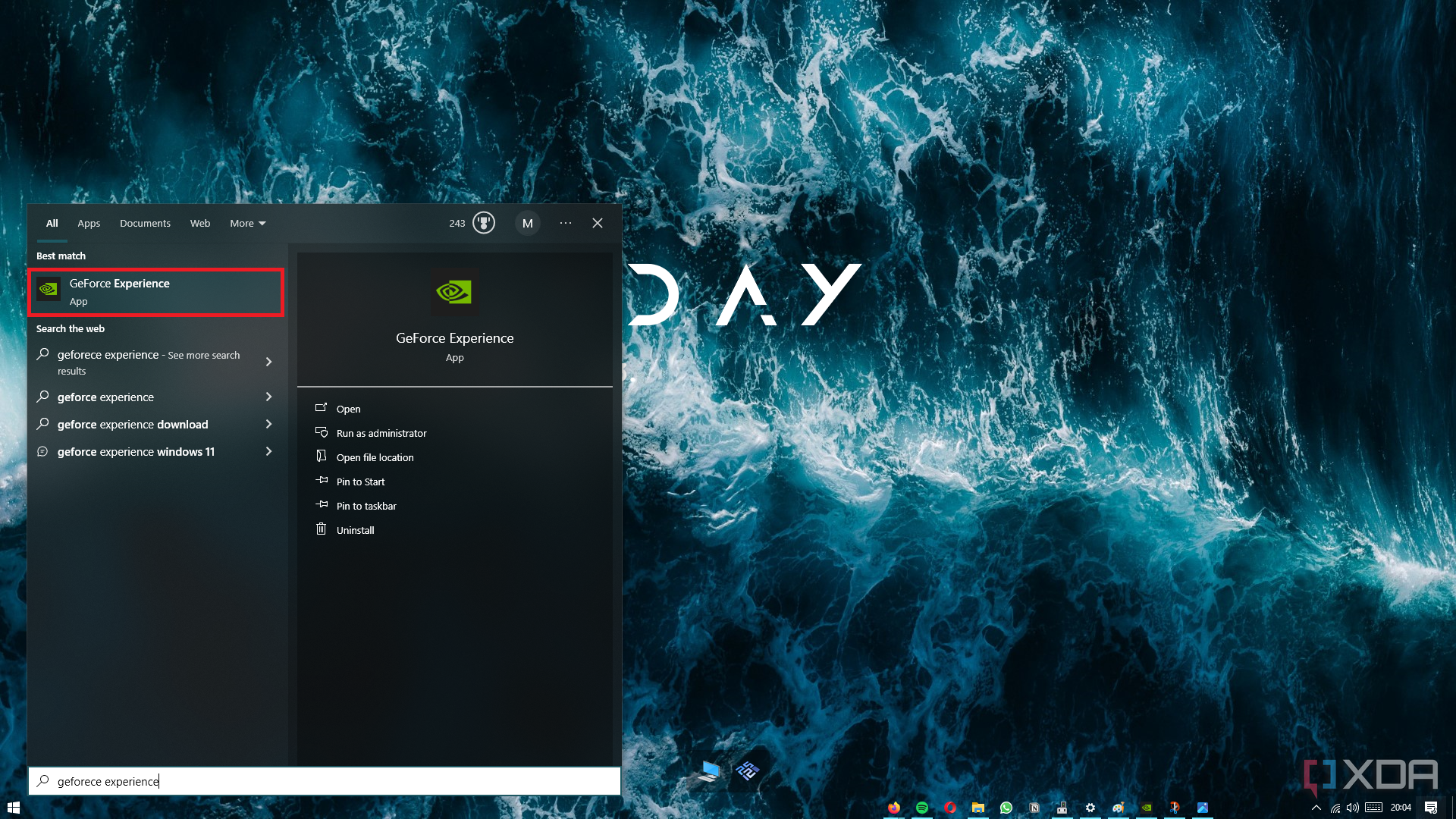Open the network Wi-Fi tray icon

1335,808
